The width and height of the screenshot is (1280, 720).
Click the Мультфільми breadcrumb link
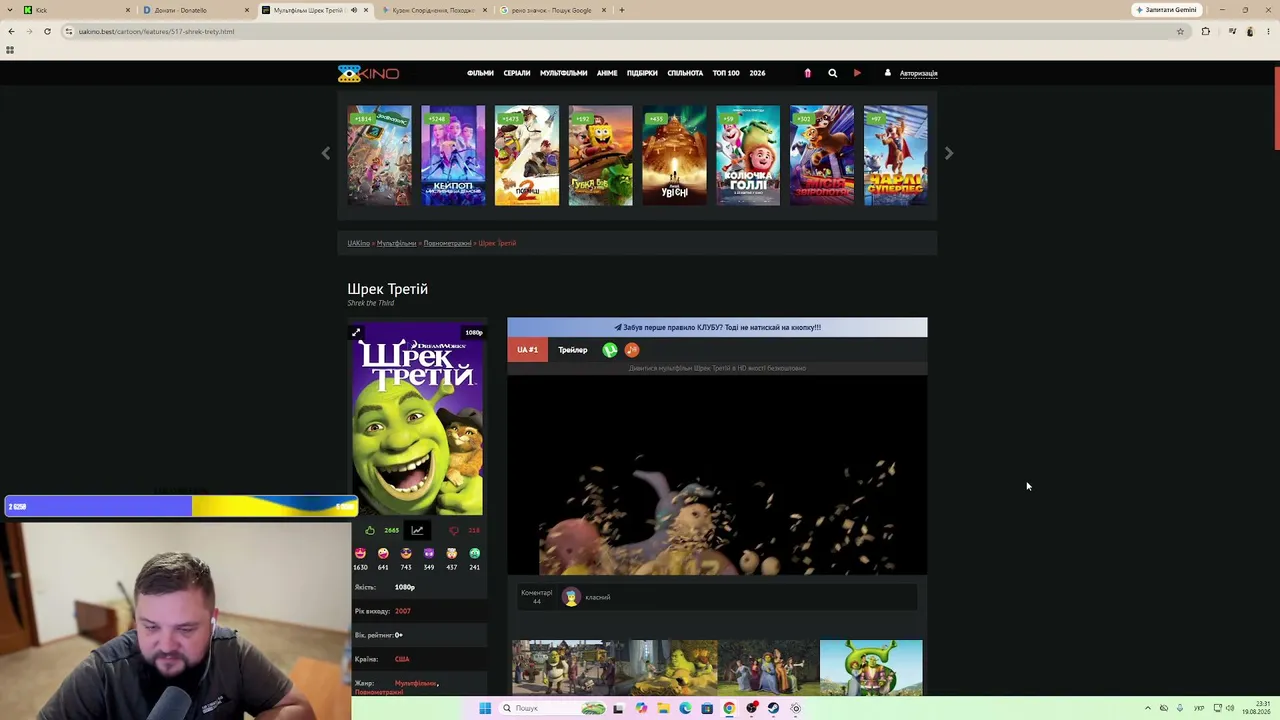[396, 243]
